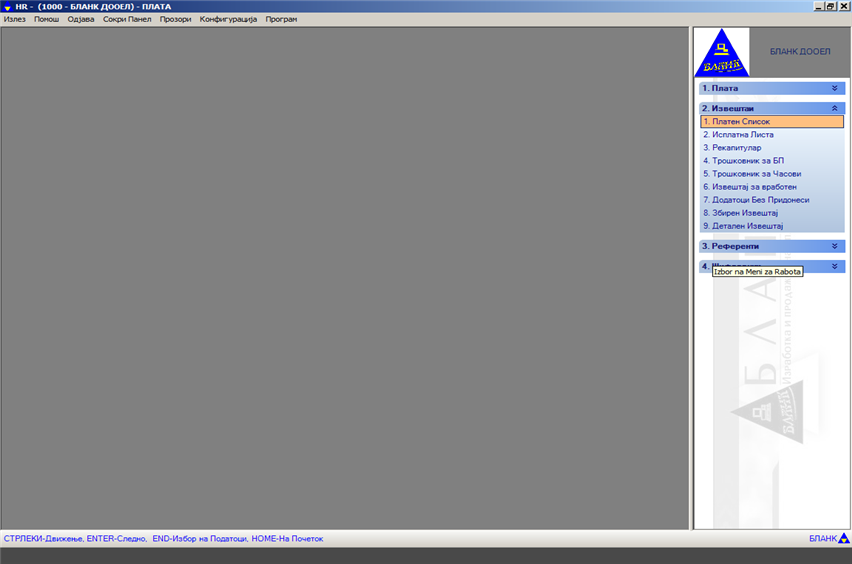This screenshot has width=852, height=564.
Task: Click the БЛАНК icon in status bar
Action: click(843, 539)
